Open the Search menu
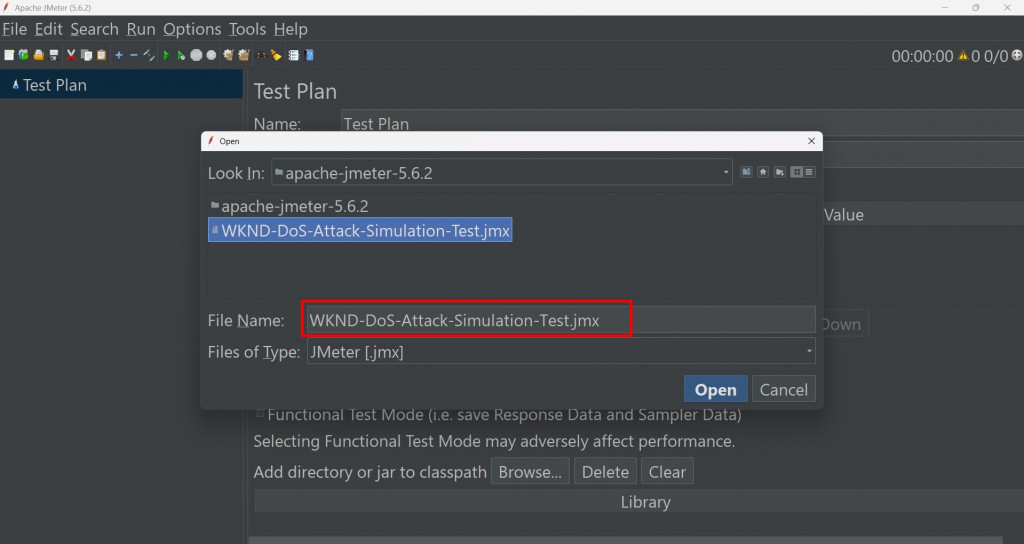The height and width of the screenshot is (544, 1024). click(95, 29)
